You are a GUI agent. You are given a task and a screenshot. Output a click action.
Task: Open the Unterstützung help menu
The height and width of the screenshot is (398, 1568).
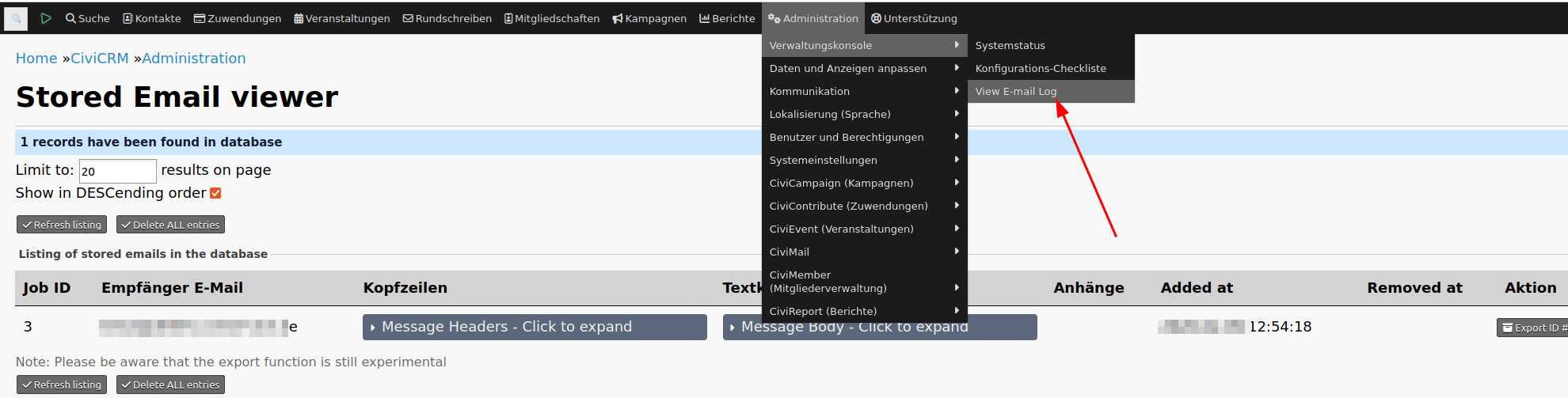[x=914, y=18]
